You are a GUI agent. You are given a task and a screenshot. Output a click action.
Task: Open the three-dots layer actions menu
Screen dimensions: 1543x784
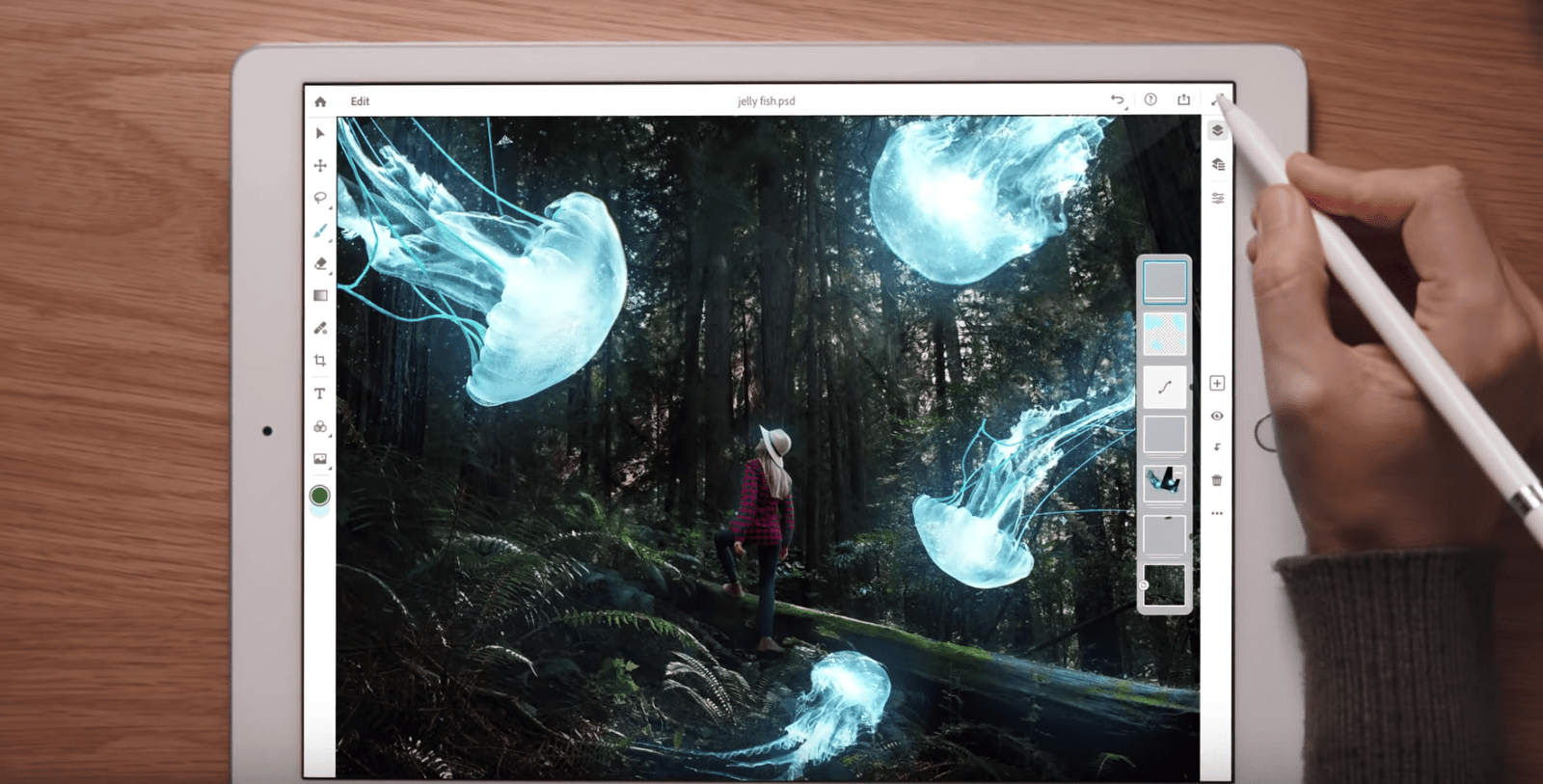(x=1217, y=513)
